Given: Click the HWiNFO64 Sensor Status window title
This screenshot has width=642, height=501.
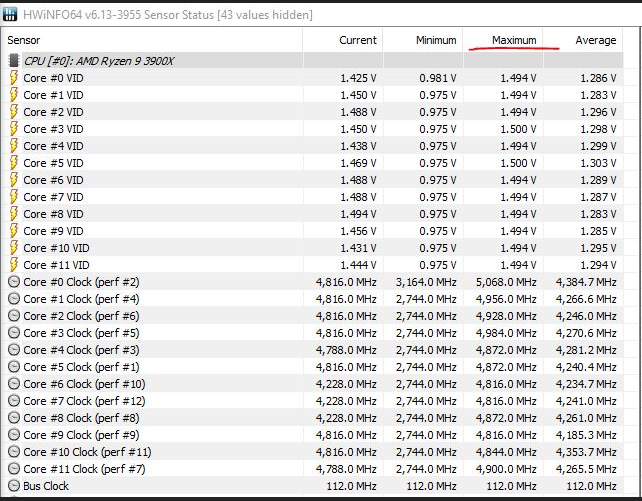Looking at the screenshot, I should pyautogui.click(x=168, y=15).
